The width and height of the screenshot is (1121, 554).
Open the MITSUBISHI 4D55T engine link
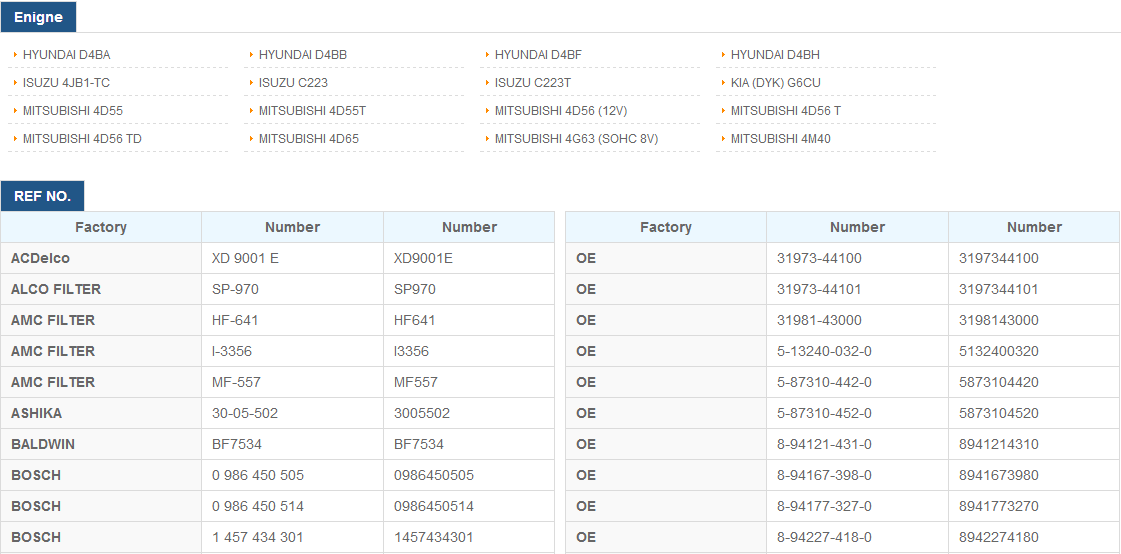point(312,110)
